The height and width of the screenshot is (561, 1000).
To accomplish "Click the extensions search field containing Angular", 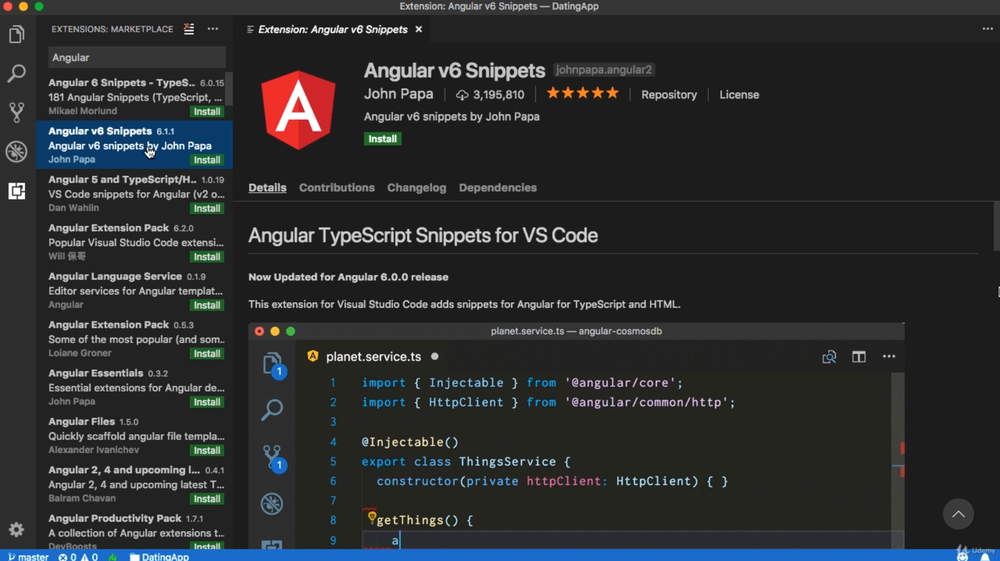I will (x=136, y=57).
